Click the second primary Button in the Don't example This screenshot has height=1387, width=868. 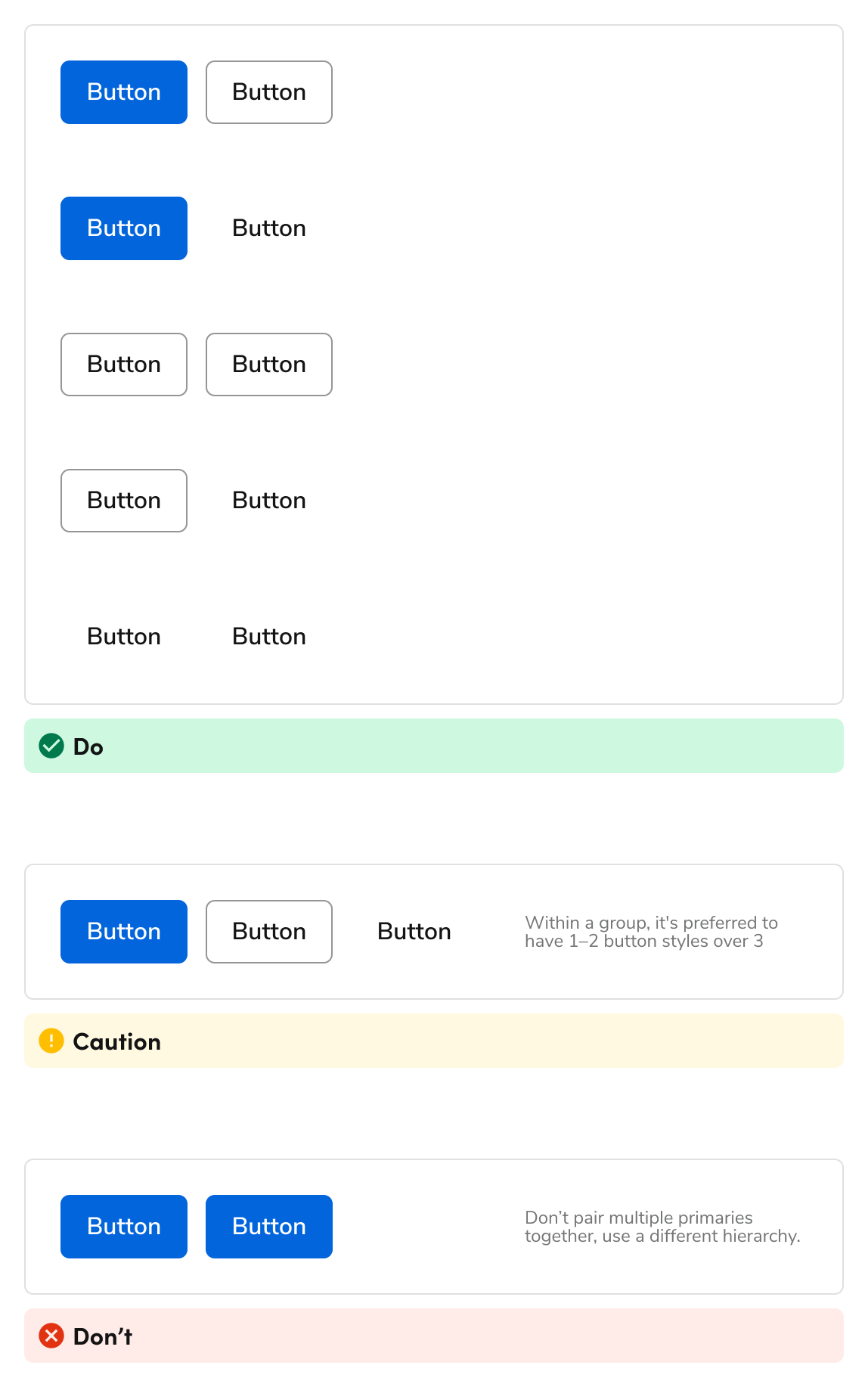click(x=268, y=1227)
